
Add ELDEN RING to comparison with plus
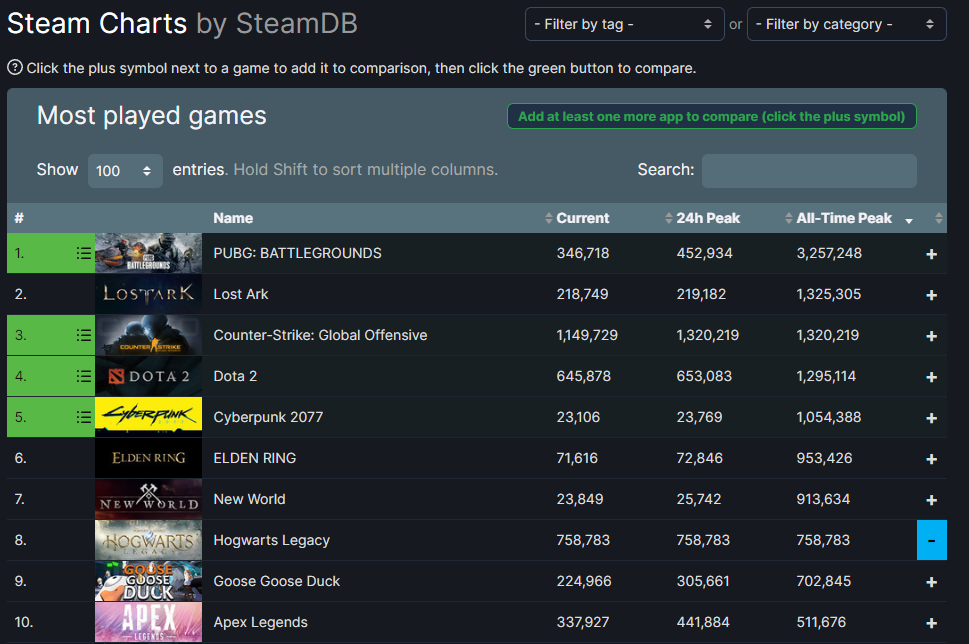[931, 459]
